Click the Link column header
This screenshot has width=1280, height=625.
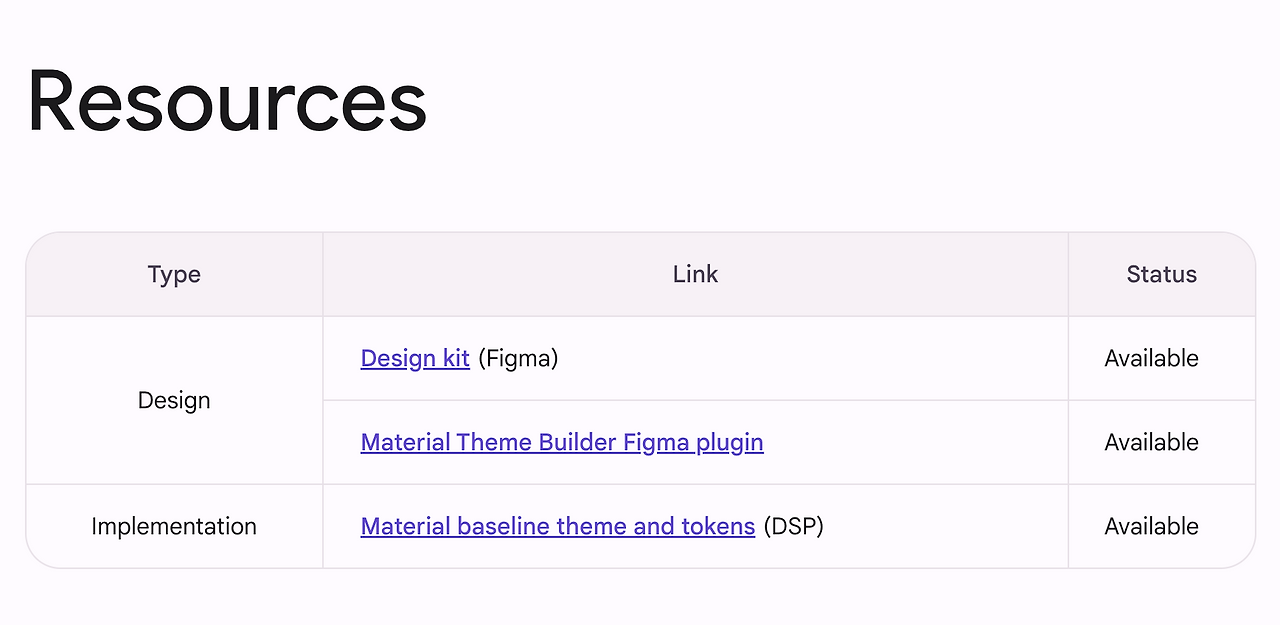pyautogui.click(x=695, y=274)
